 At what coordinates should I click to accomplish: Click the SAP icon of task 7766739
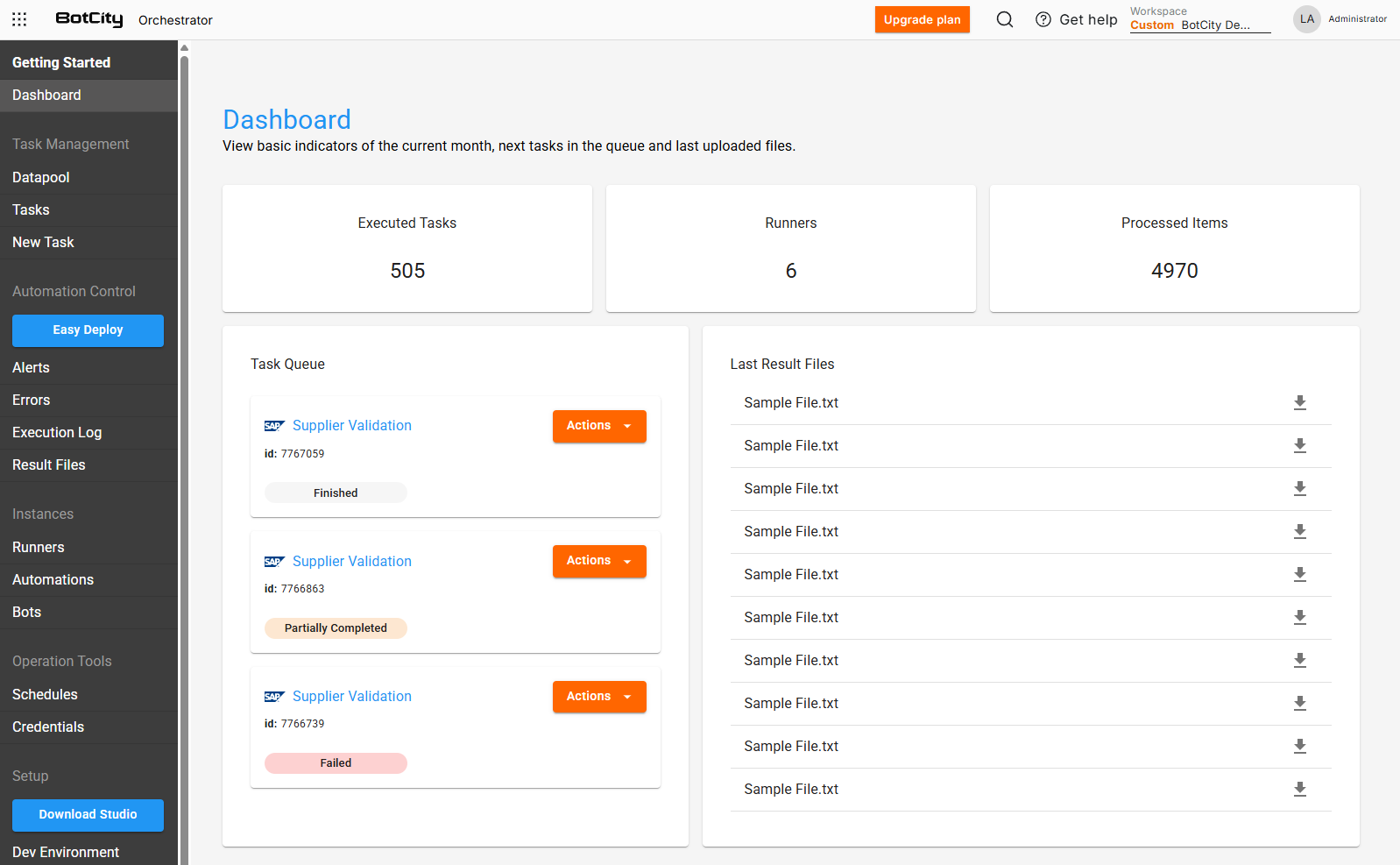274,697
